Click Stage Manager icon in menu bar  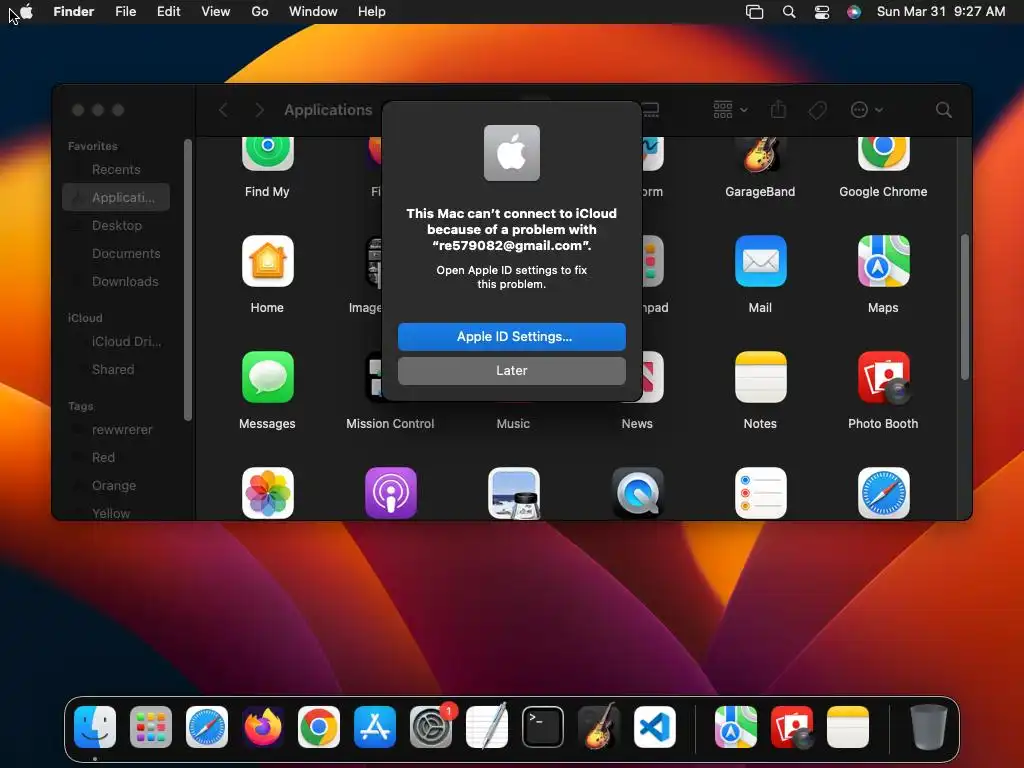click(x=754, y=12)
